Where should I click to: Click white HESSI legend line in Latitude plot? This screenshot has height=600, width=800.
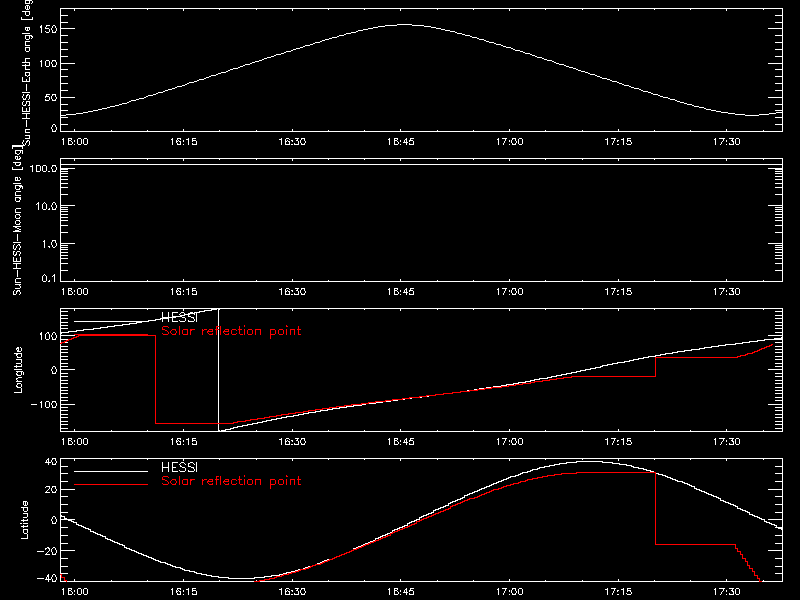click(x=111, y=471)
